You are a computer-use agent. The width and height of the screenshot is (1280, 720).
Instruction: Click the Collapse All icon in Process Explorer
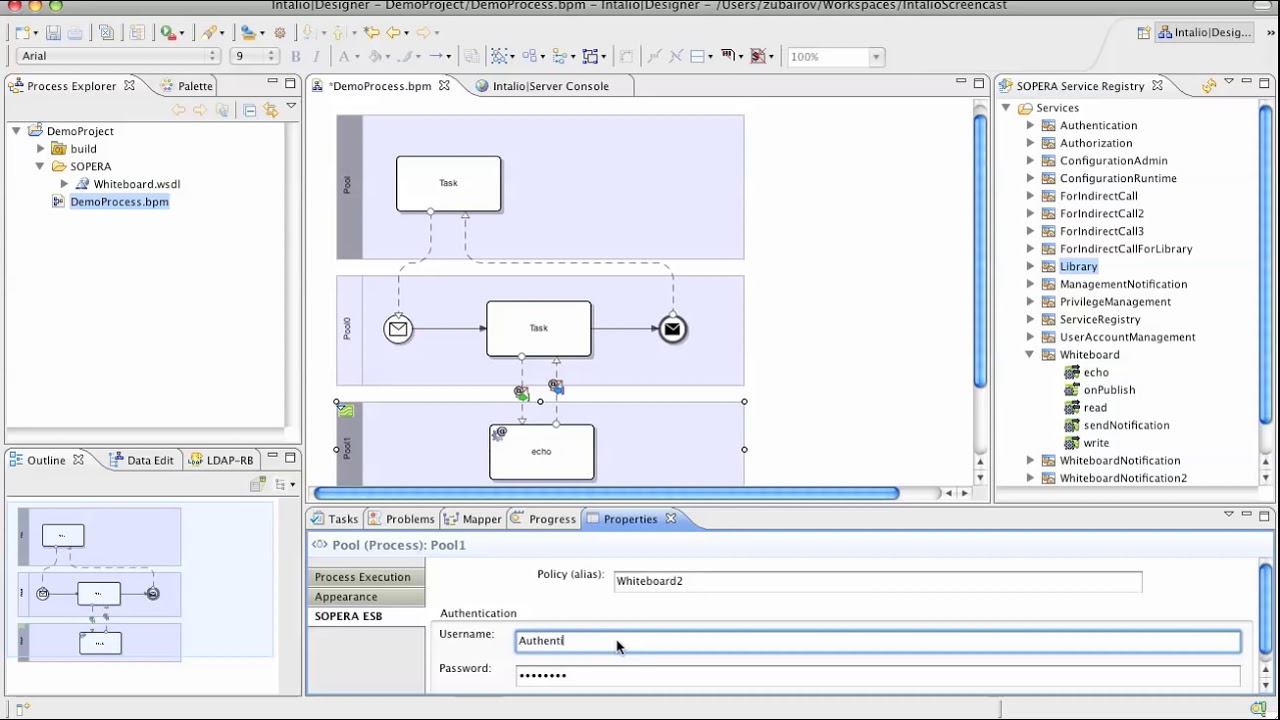tap(250, 110)
